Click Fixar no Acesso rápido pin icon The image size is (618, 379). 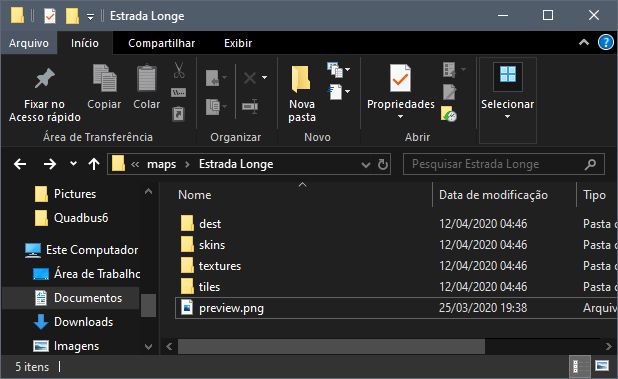point(45,78)
